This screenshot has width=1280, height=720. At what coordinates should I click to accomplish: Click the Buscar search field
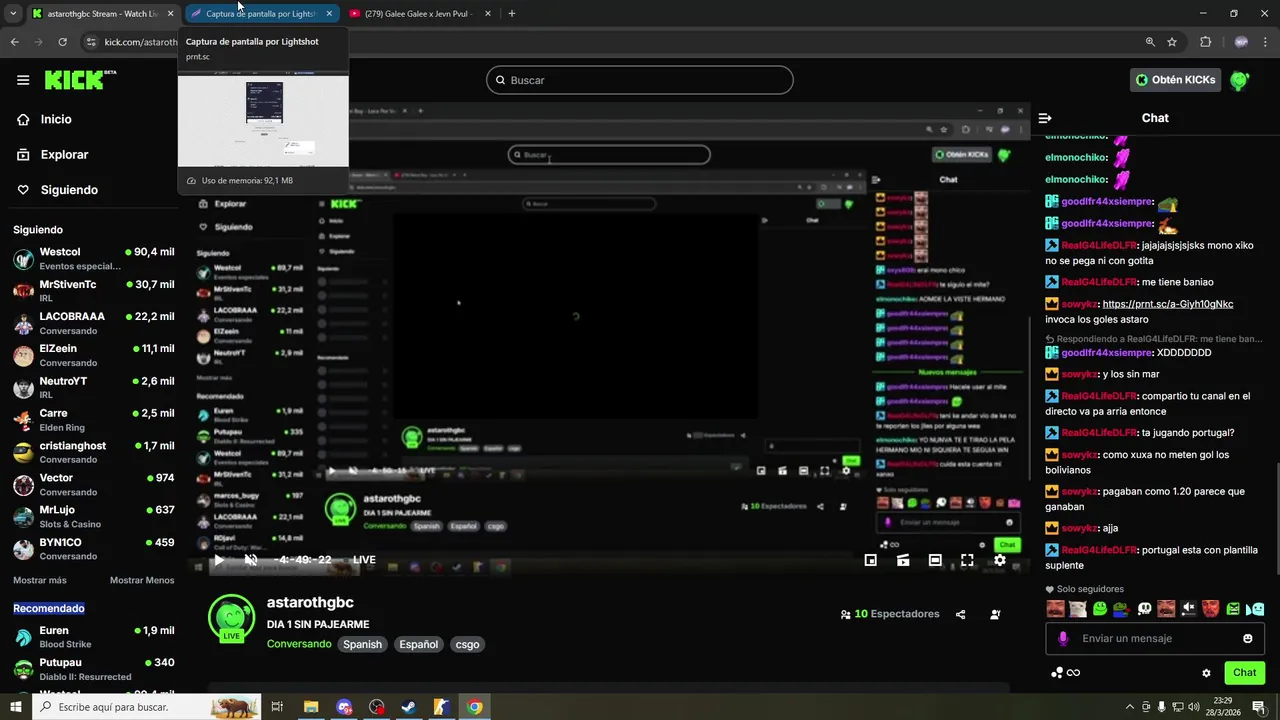640,80
